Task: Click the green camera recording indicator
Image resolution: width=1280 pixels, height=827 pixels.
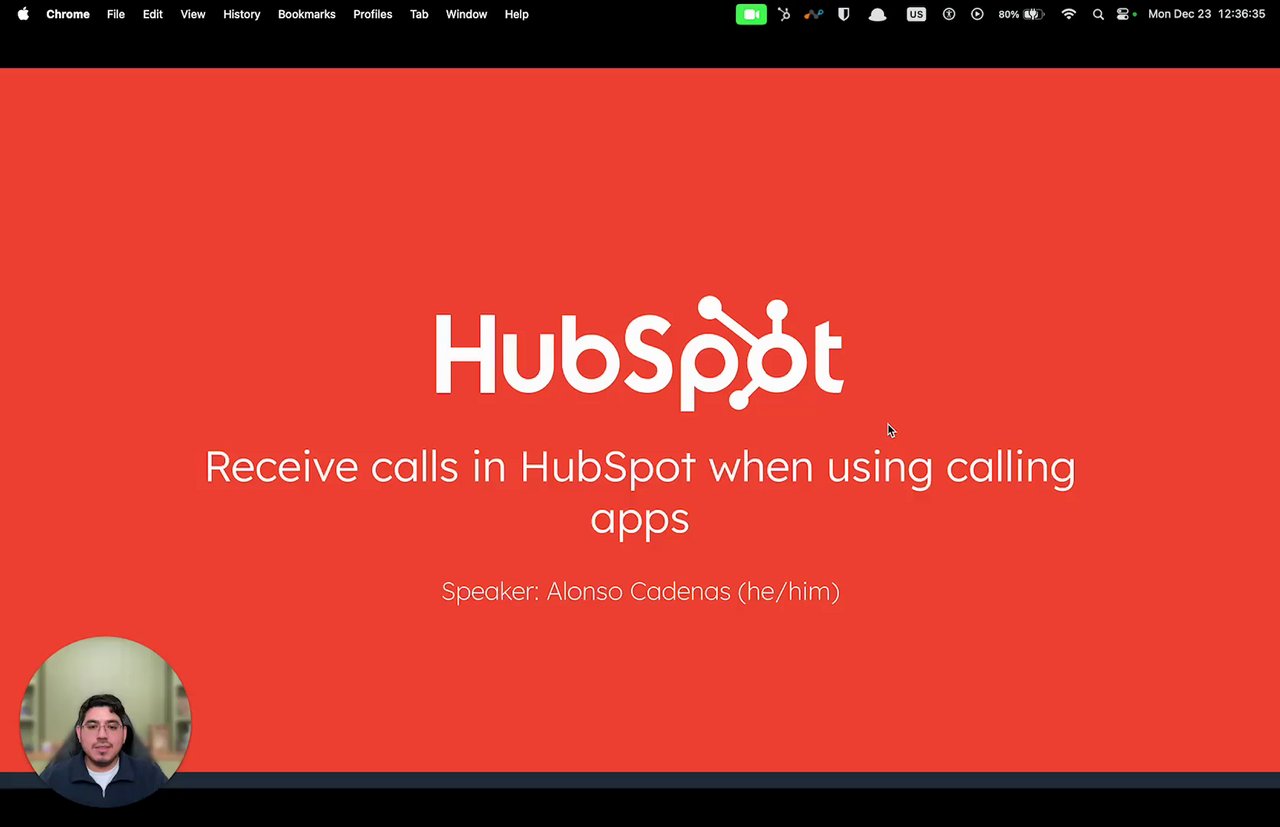Action: pos(751,14)
